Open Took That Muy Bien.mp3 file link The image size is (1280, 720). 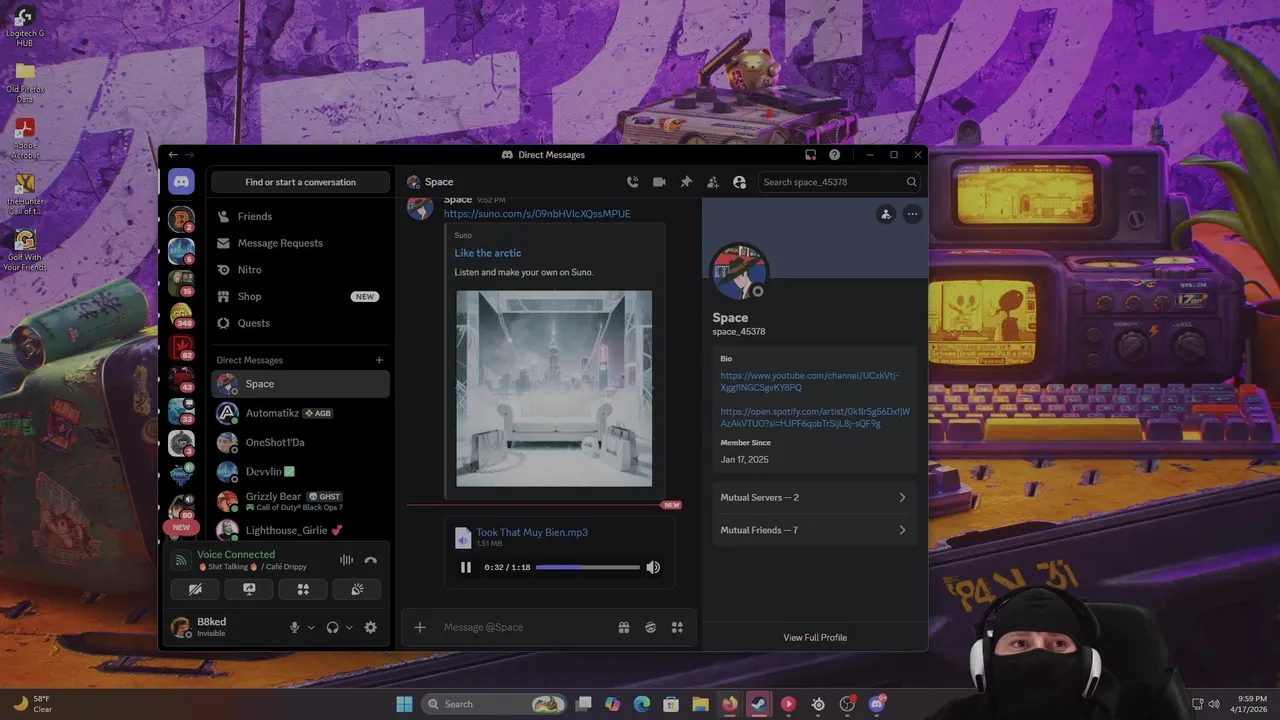tap(532, 533)
